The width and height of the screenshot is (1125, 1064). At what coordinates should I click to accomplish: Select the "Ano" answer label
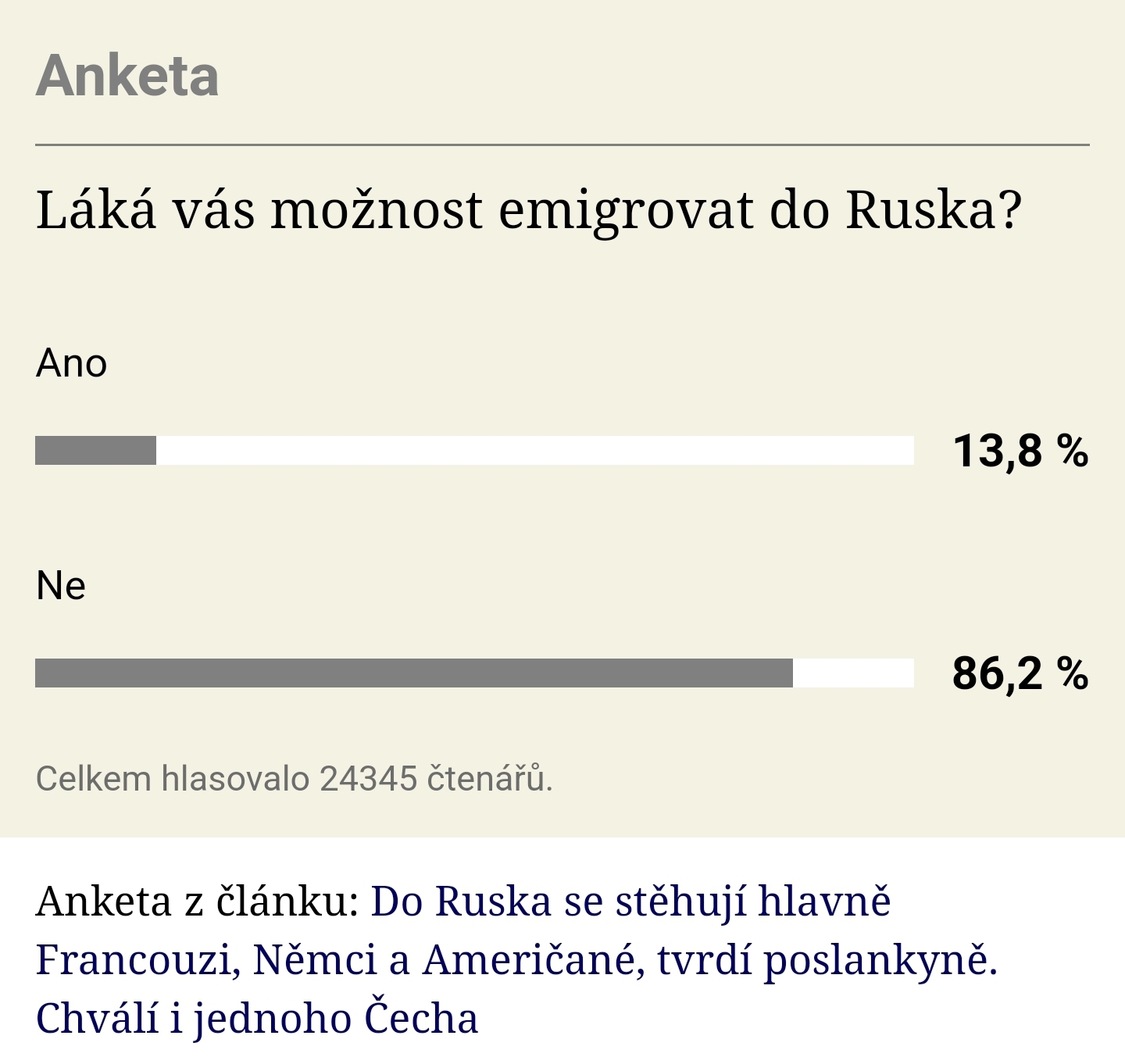click(x=71, y=363)
